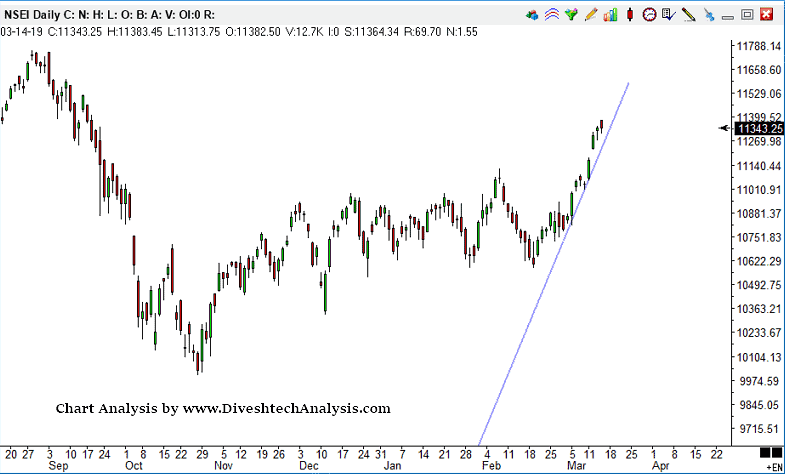Click the Mar month label on date axis
Screen dimensions: 785x474
(576, 466)
